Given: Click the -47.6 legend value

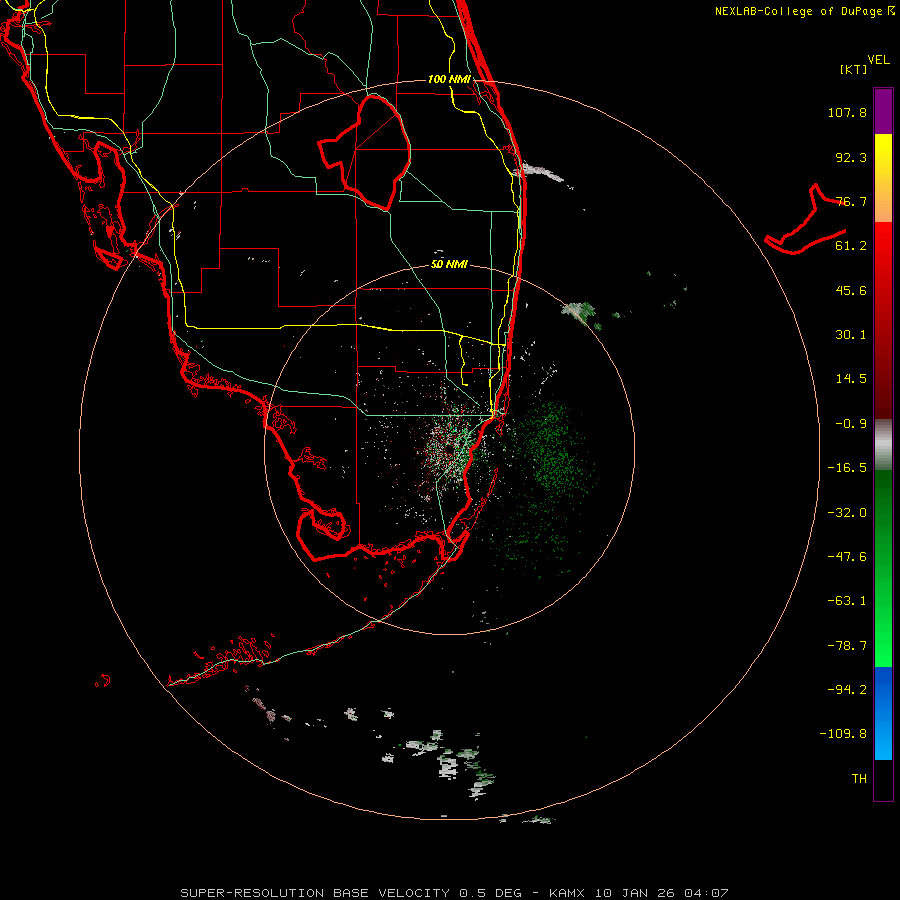Looking at the screenshot, I should coord(847,557).
